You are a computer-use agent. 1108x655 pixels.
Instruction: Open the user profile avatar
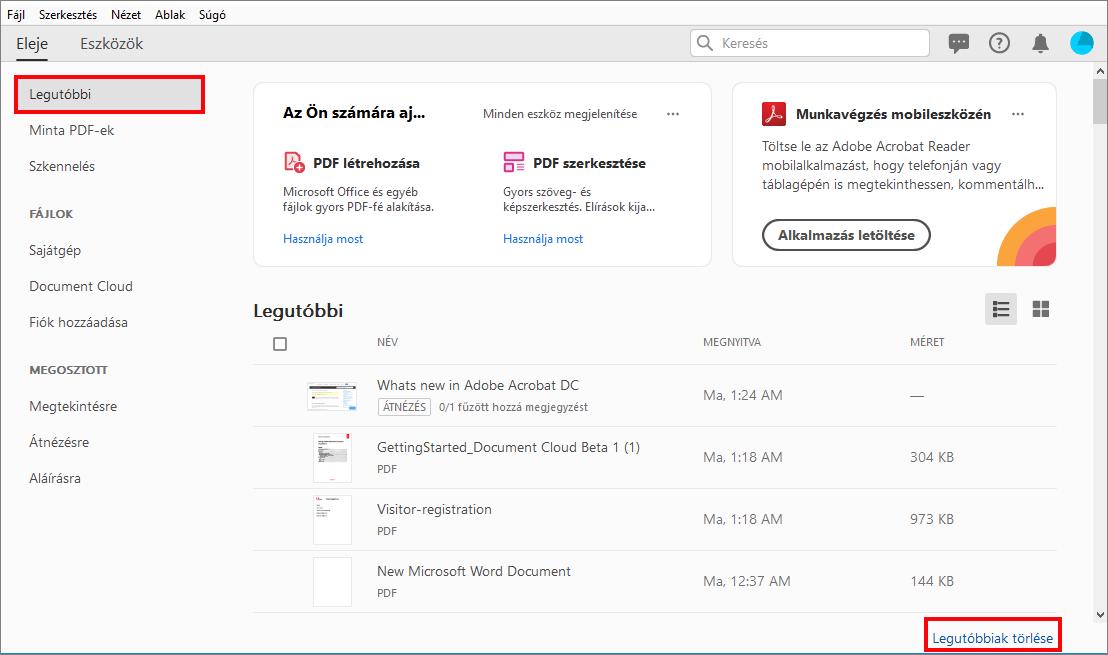[x=1081, y=43]
